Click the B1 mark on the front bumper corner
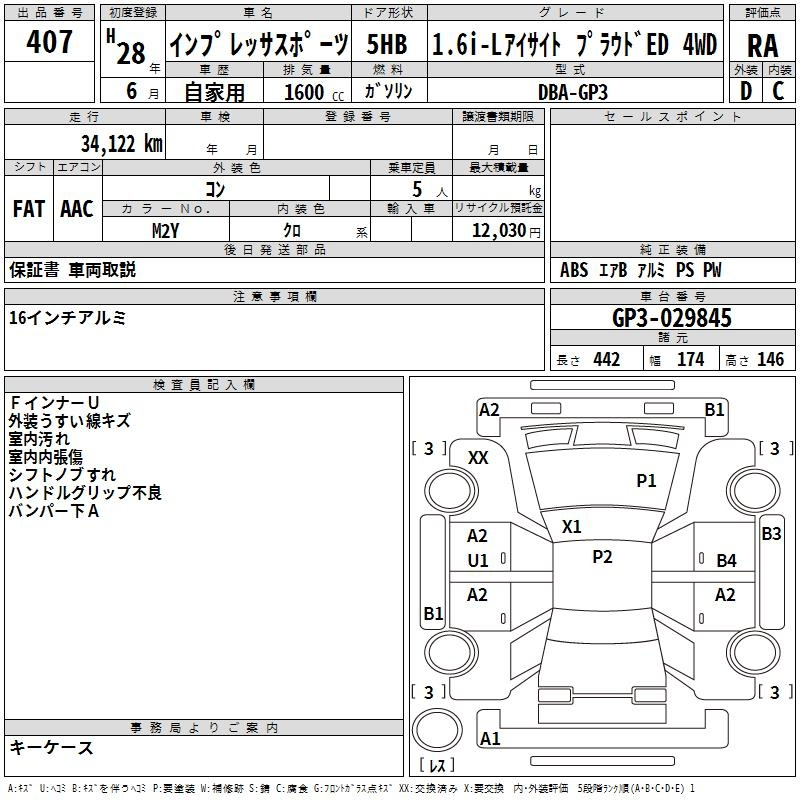 [714, 410]
